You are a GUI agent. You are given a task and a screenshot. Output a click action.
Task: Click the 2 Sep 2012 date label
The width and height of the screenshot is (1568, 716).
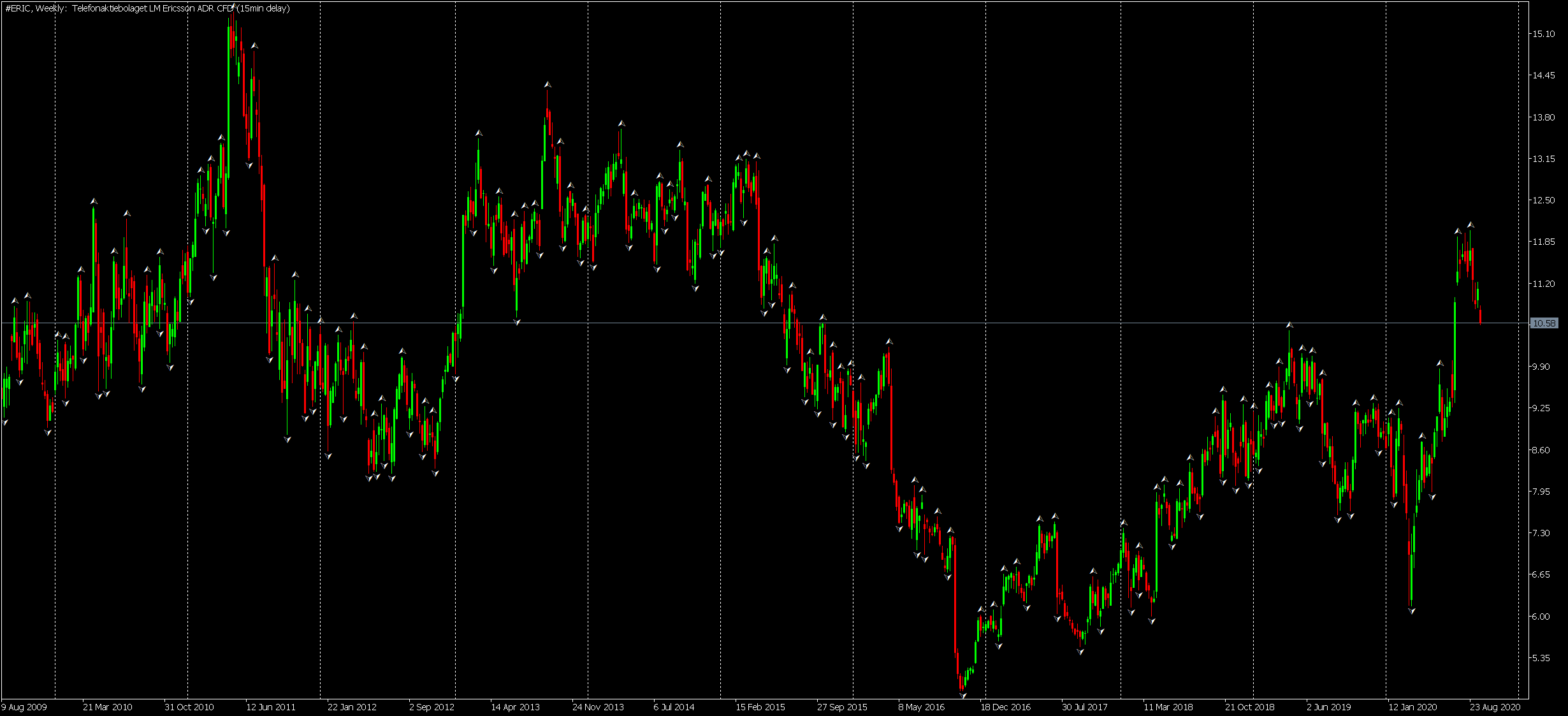(432, 707)
